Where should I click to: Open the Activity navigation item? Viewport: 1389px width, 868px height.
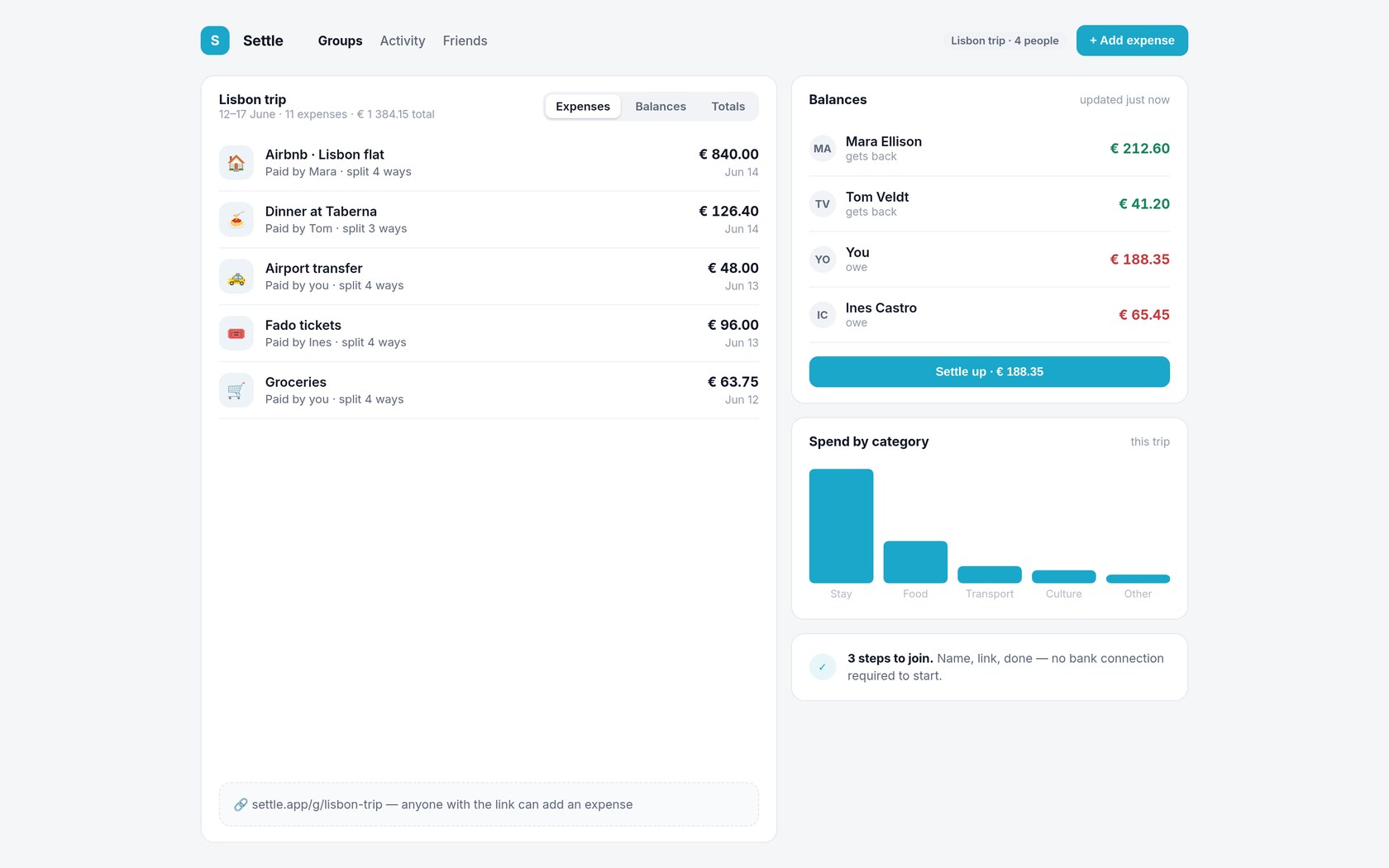(x=403, y=41)
